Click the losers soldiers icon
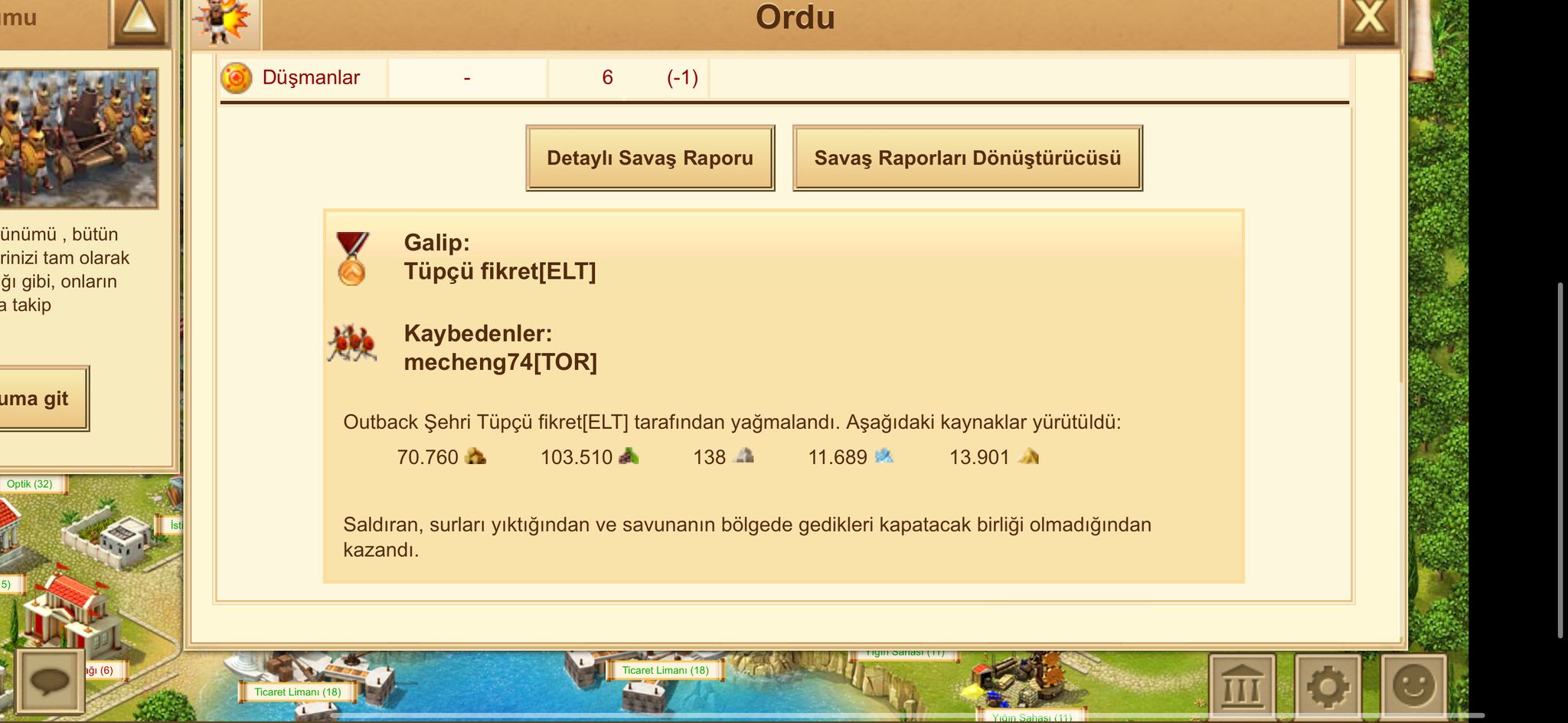 [351, 344]
